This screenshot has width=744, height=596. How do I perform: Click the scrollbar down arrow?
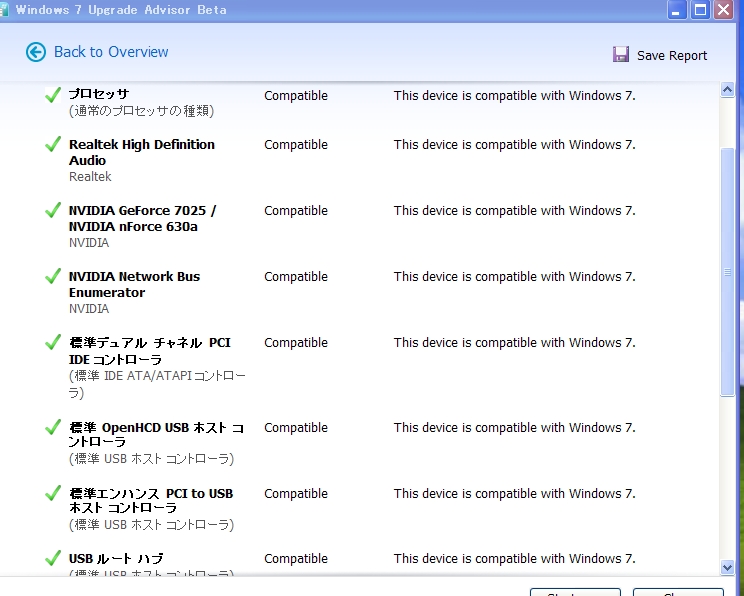pyautogui.click(x=727, y=567)
